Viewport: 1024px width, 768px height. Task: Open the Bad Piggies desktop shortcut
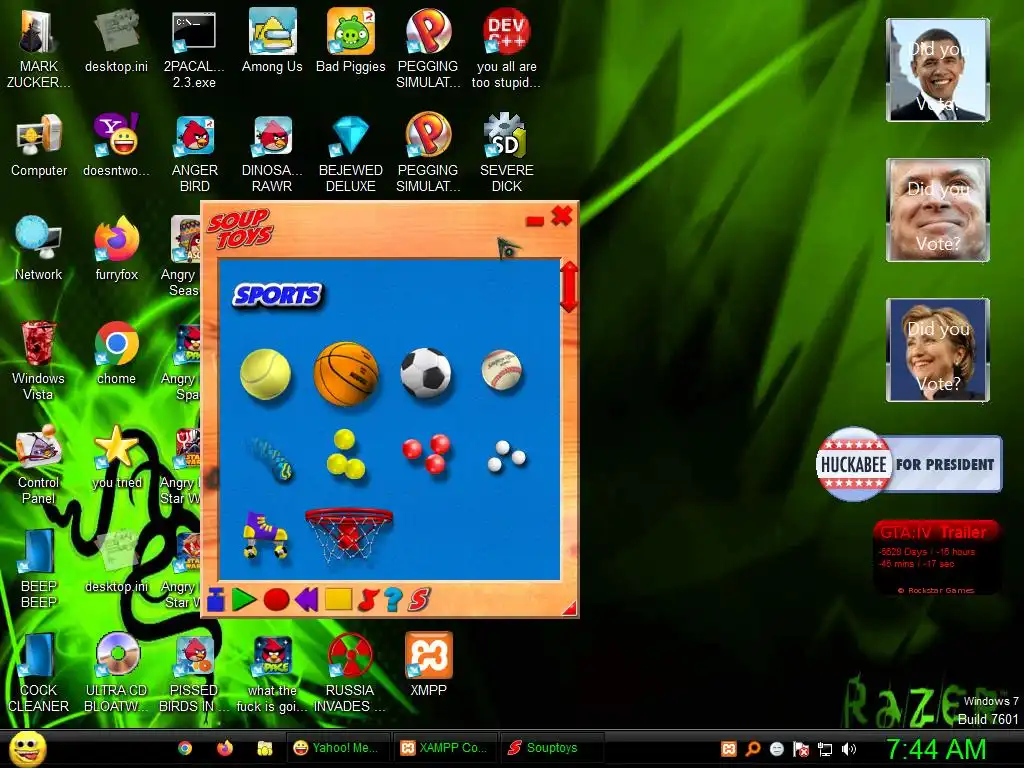pyautogui.click(x=351, y=40)
